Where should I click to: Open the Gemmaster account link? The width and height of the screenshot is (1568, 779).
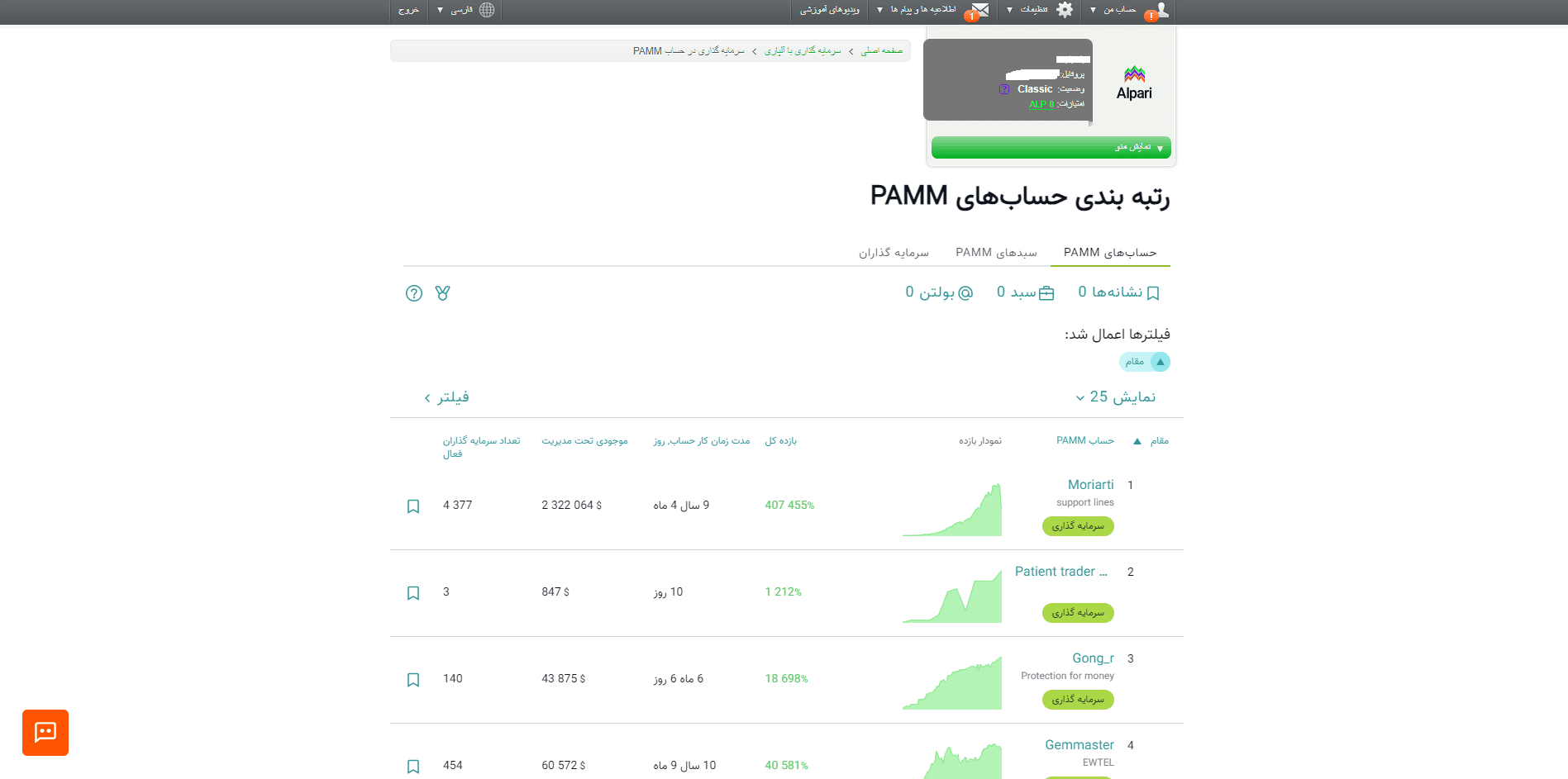pos(1079,745)
